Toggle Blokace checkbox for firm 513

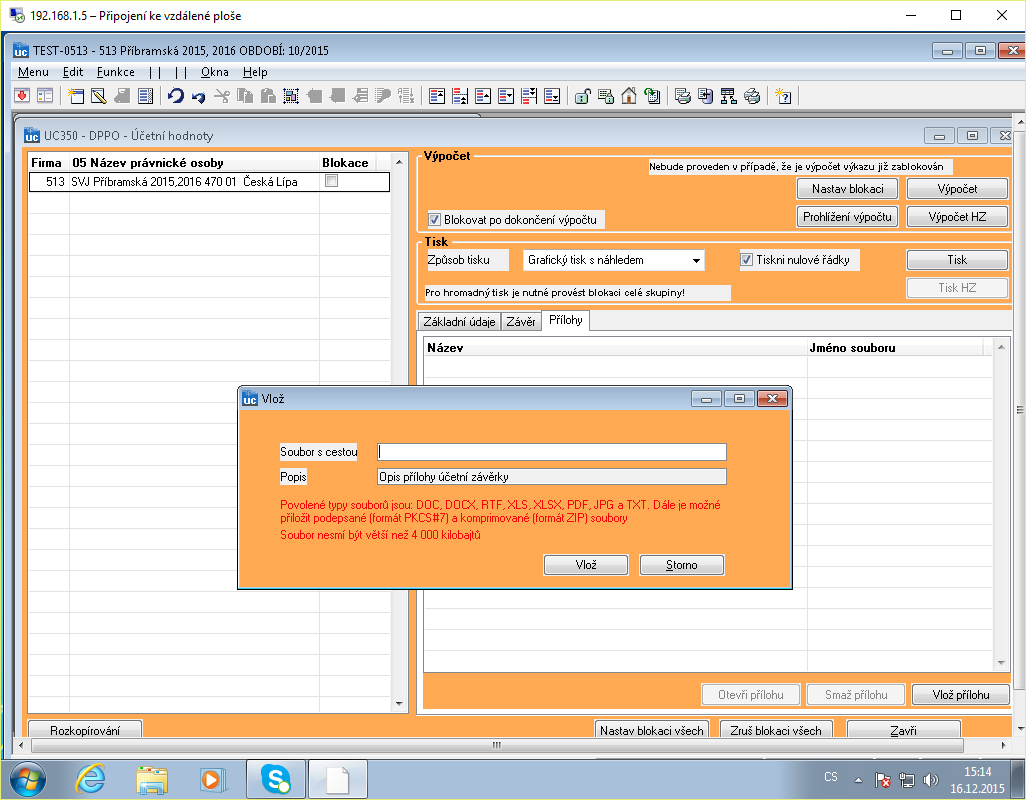point(332,181)
